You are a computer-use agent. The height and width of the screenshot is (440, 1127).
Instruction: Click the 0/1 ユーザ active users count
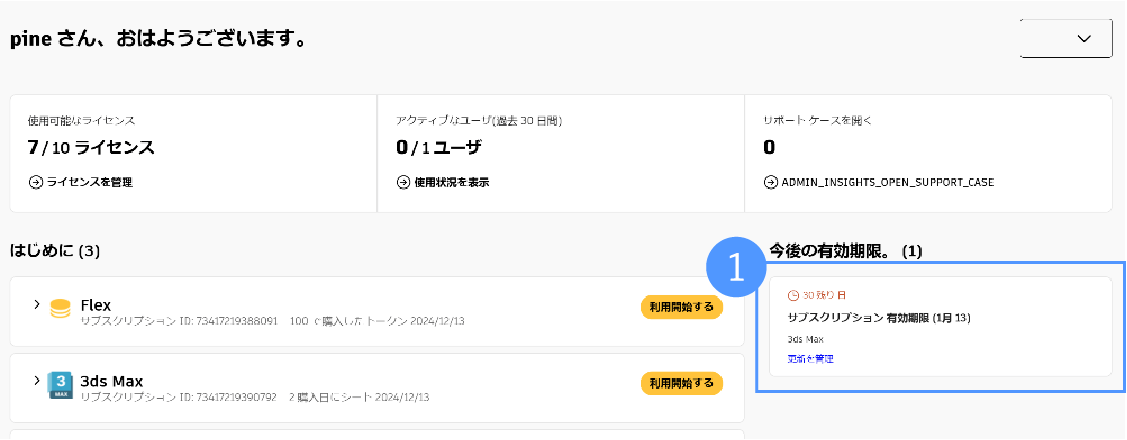click(x=438, y=148)
